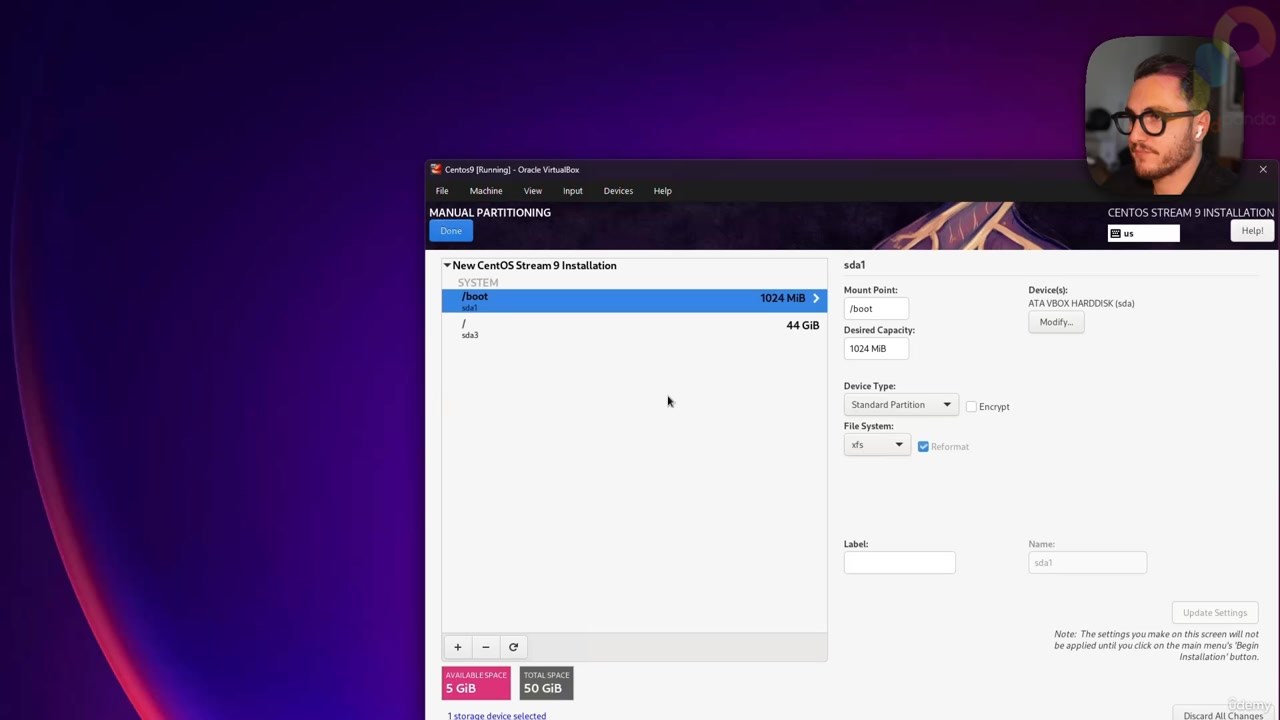Toggle the Reformat checkbox
The height and width of the screenshot is (720, 1280).
(923, 447)
